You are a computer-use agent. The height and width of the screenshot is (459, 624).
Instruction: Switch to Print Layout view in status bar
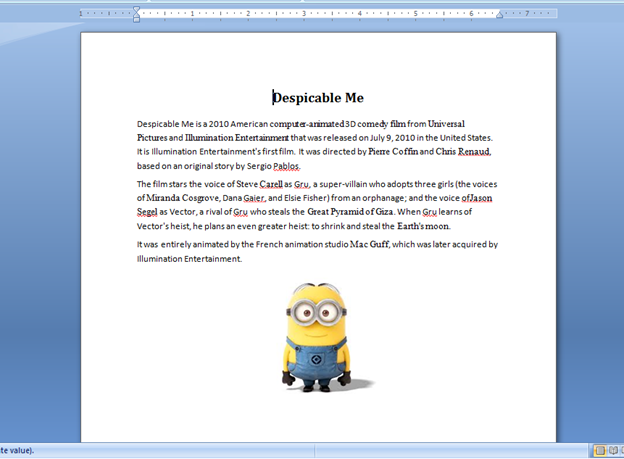point(600,451)
